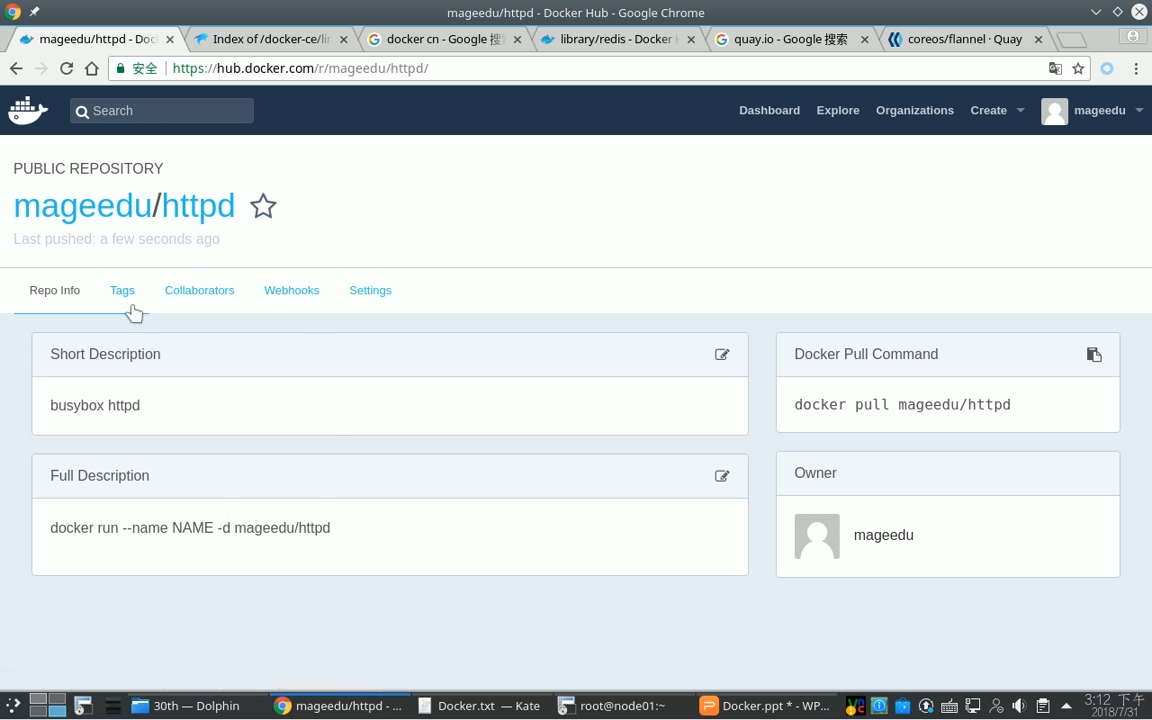Click the blue circle extension icon
Image resolution: width=1152 pixels, height=720 pixels.
pyautogui.click(x=1107, y=68)
